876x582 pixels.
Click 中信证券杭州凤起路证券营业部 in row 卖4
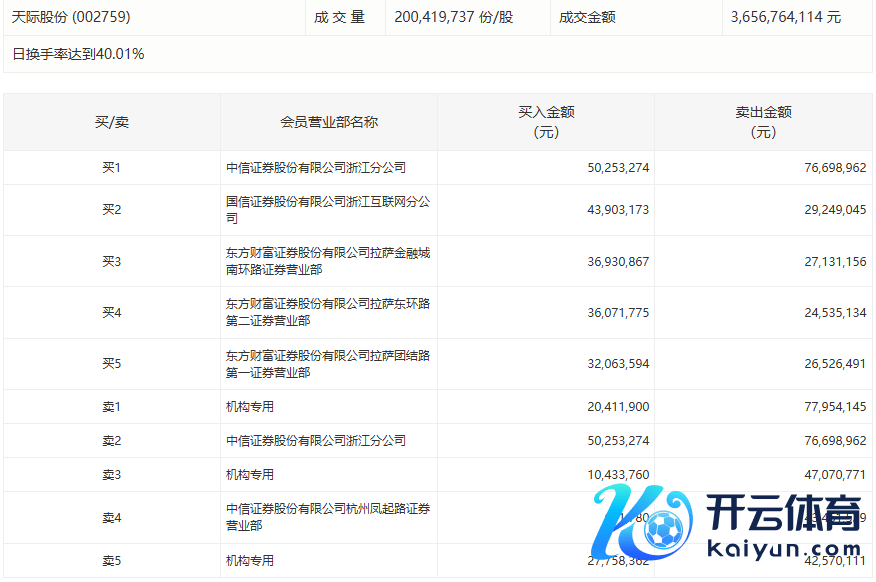[x=328, y=517]
